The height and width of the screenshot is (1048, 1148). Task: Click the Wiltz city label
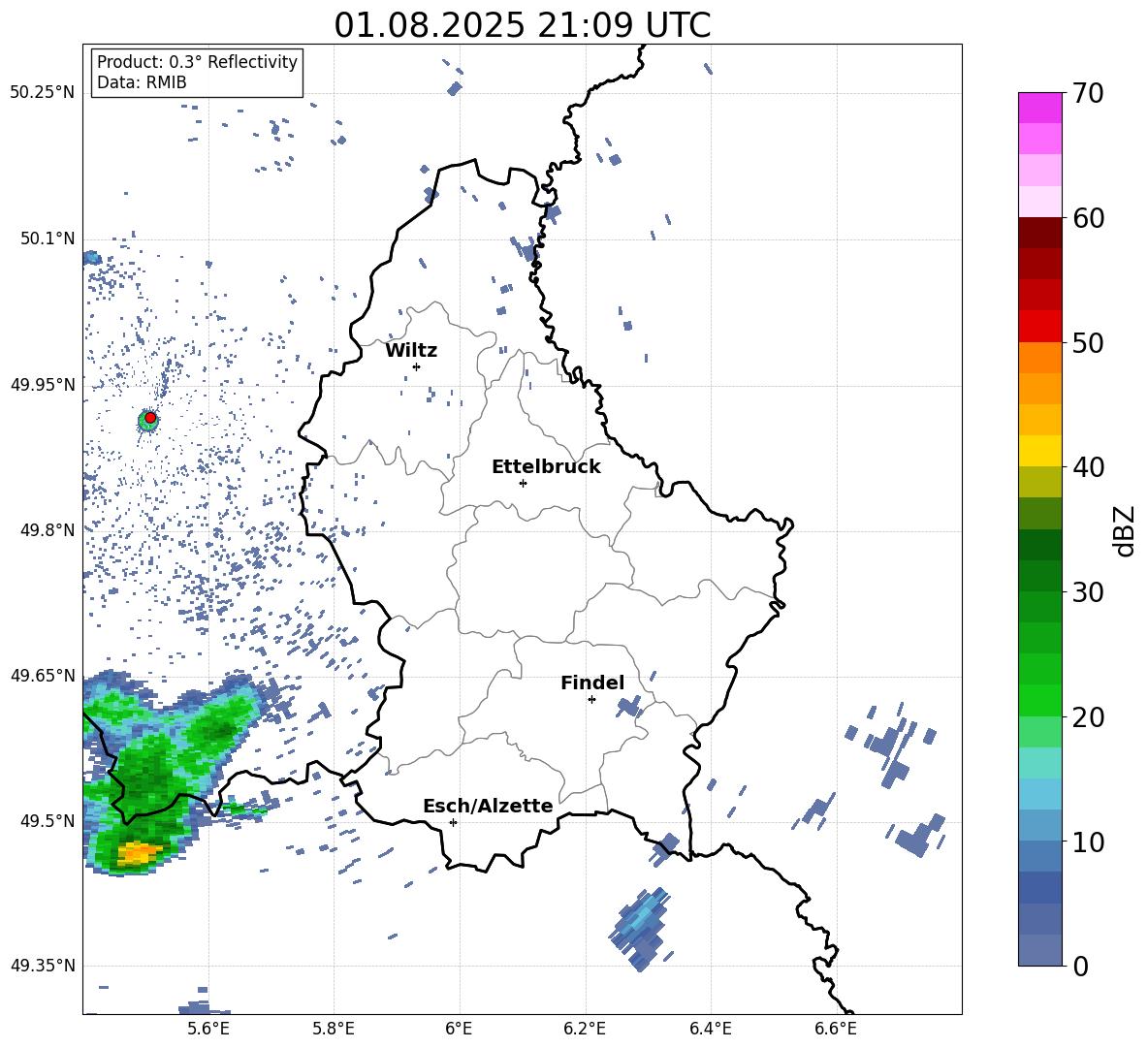tap(411, 351)
